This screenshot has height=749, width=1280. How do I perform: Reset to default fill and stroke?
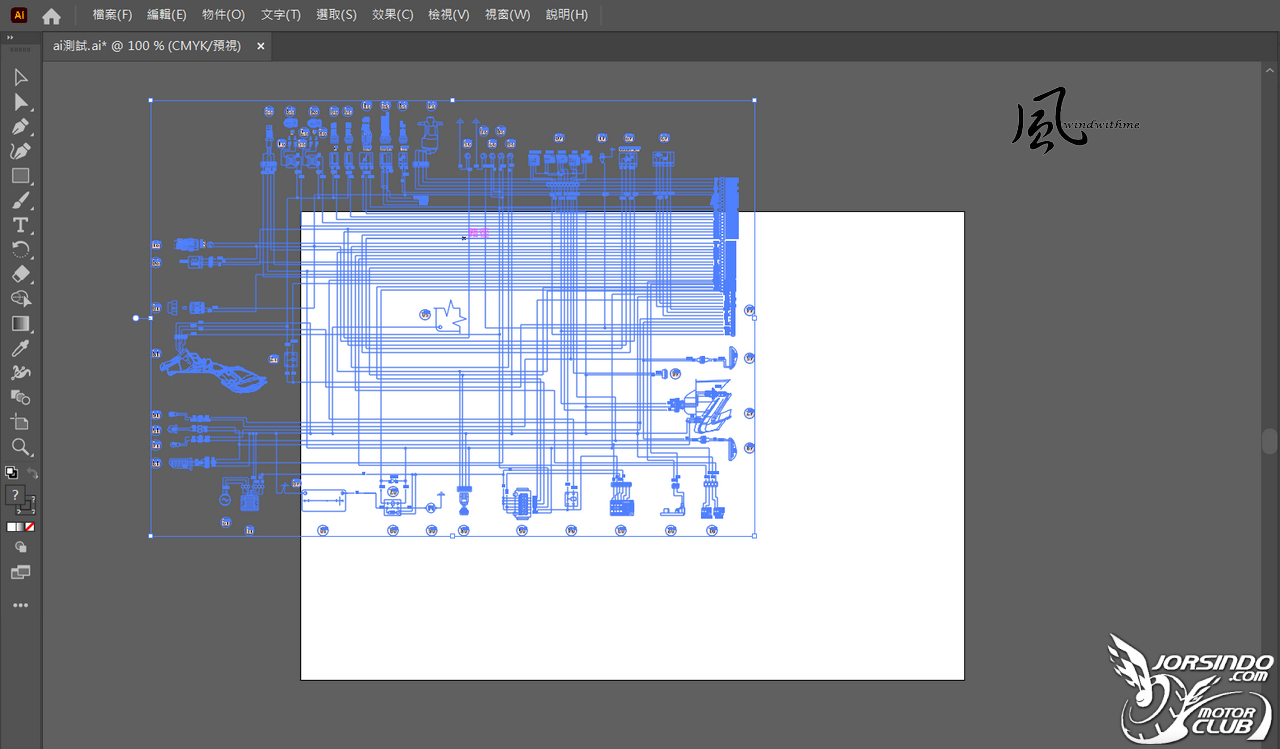(11, 473)
